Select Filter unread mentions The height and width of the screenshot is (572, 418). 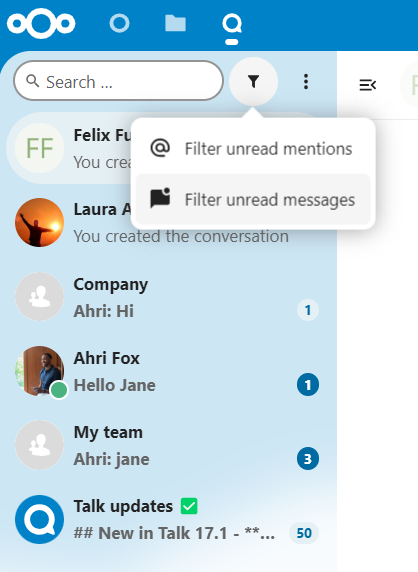[253, 148]
